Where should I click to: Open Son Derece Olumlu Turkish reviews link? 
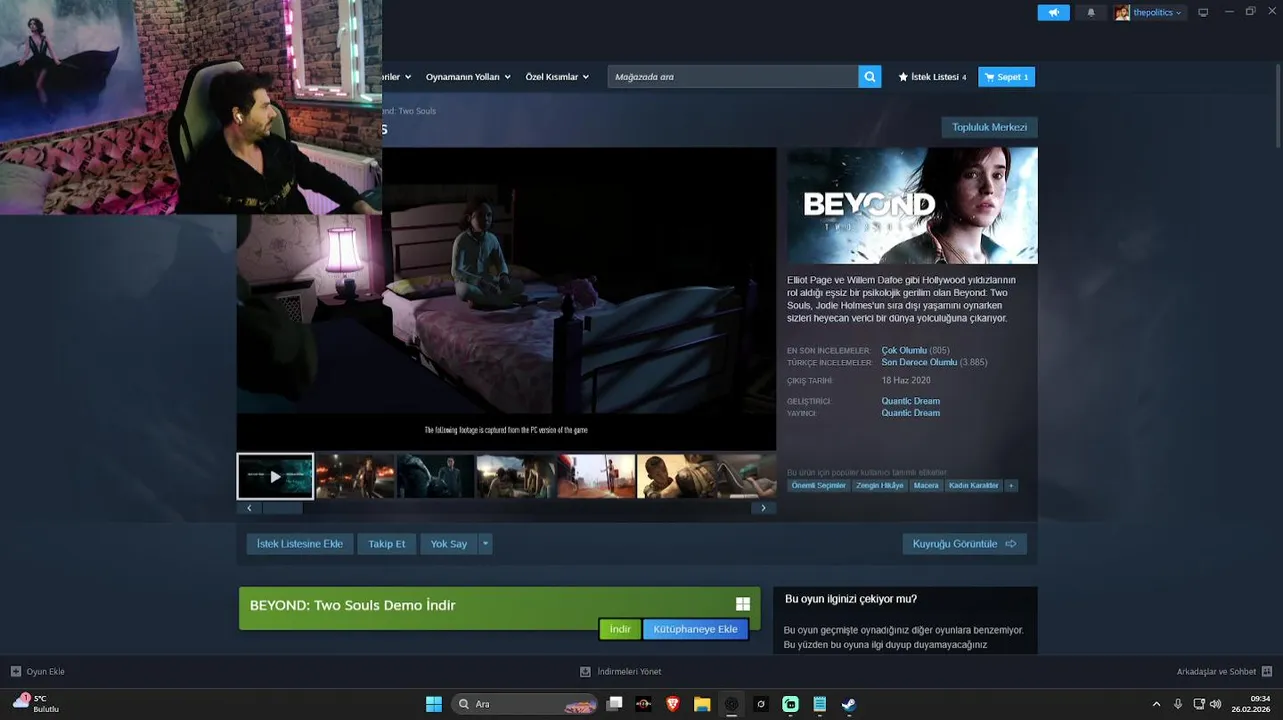919,363
